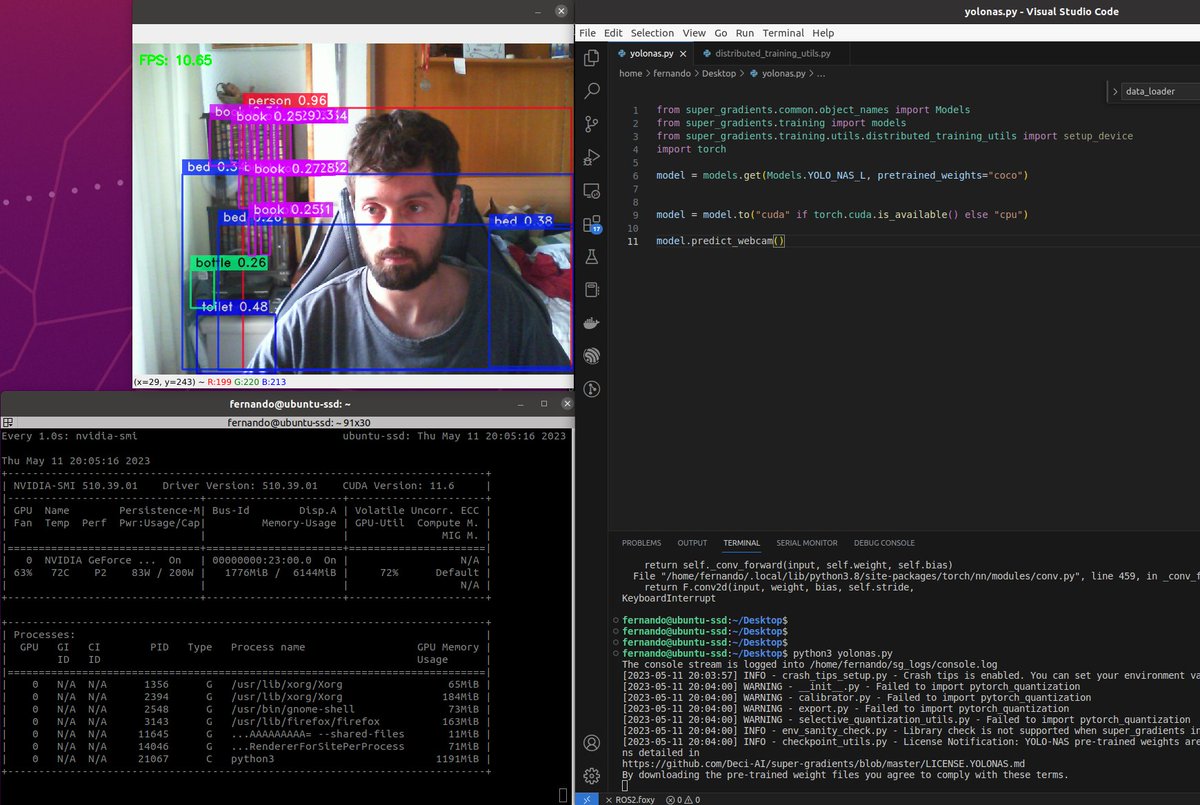Open the View menu

tap(694, 33)
